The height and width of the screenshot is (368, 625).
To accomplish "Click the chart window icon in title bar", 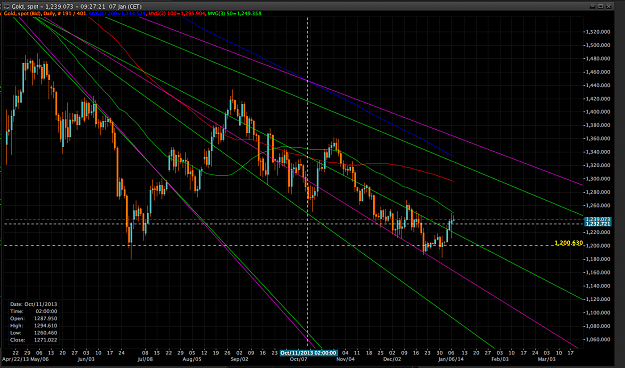I will click(6, 6).
